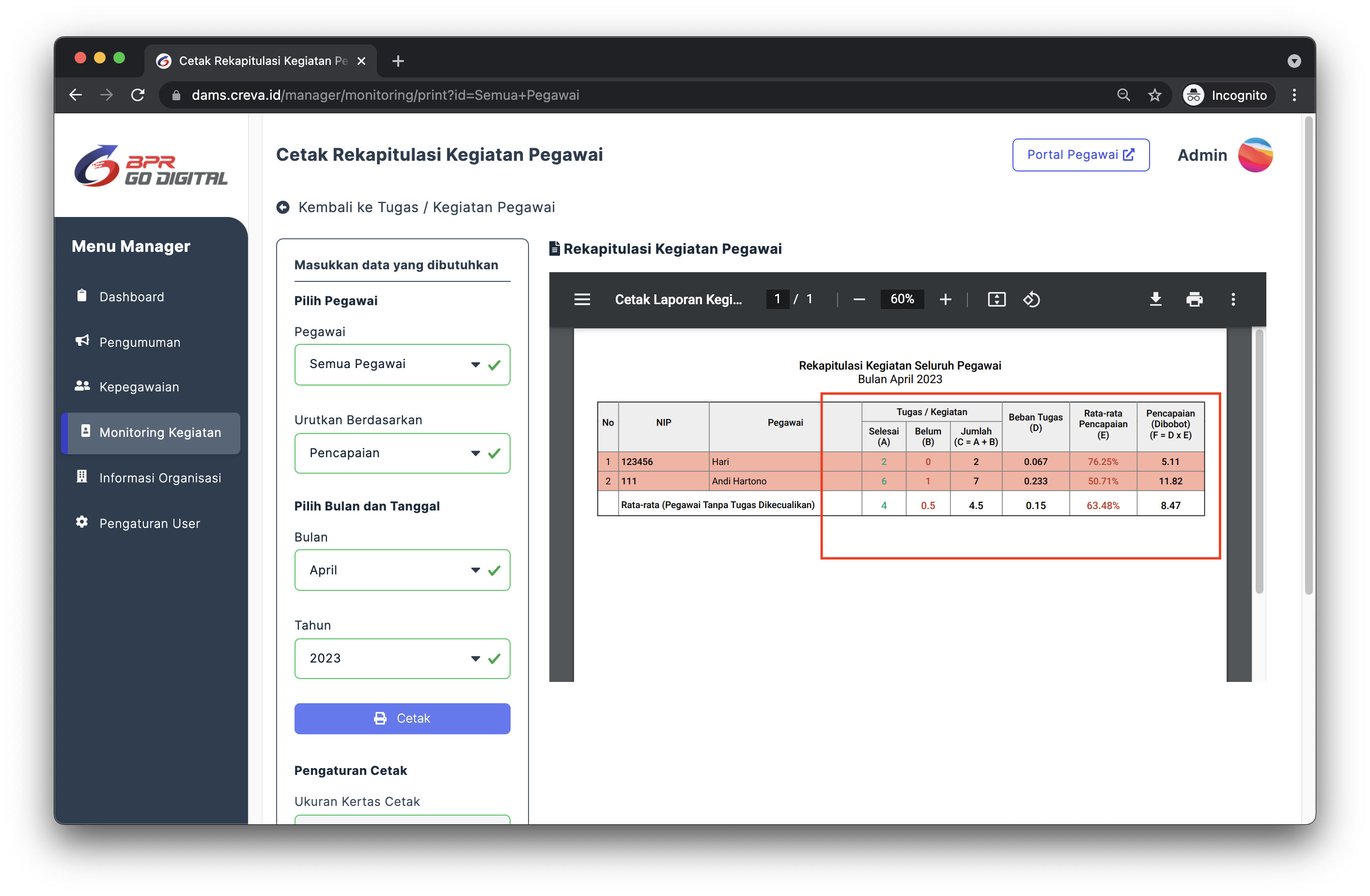The height and width of the screenshot is (896, 1370).
Task: Click the site lock icon in address bar
Action: coord(176,95)
